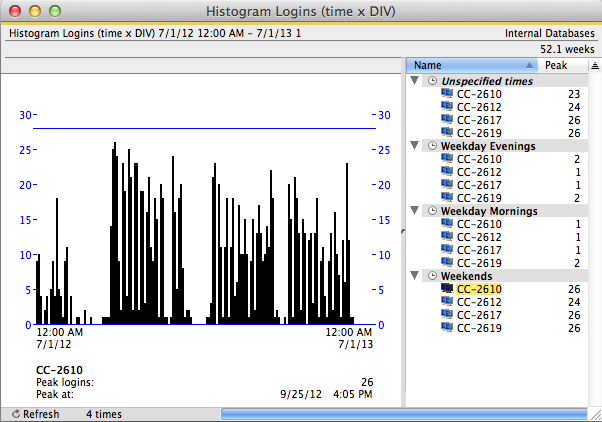
Task: Click highlighted computer icon for CC-2610 under Weekends
Action: pos(447,288)
